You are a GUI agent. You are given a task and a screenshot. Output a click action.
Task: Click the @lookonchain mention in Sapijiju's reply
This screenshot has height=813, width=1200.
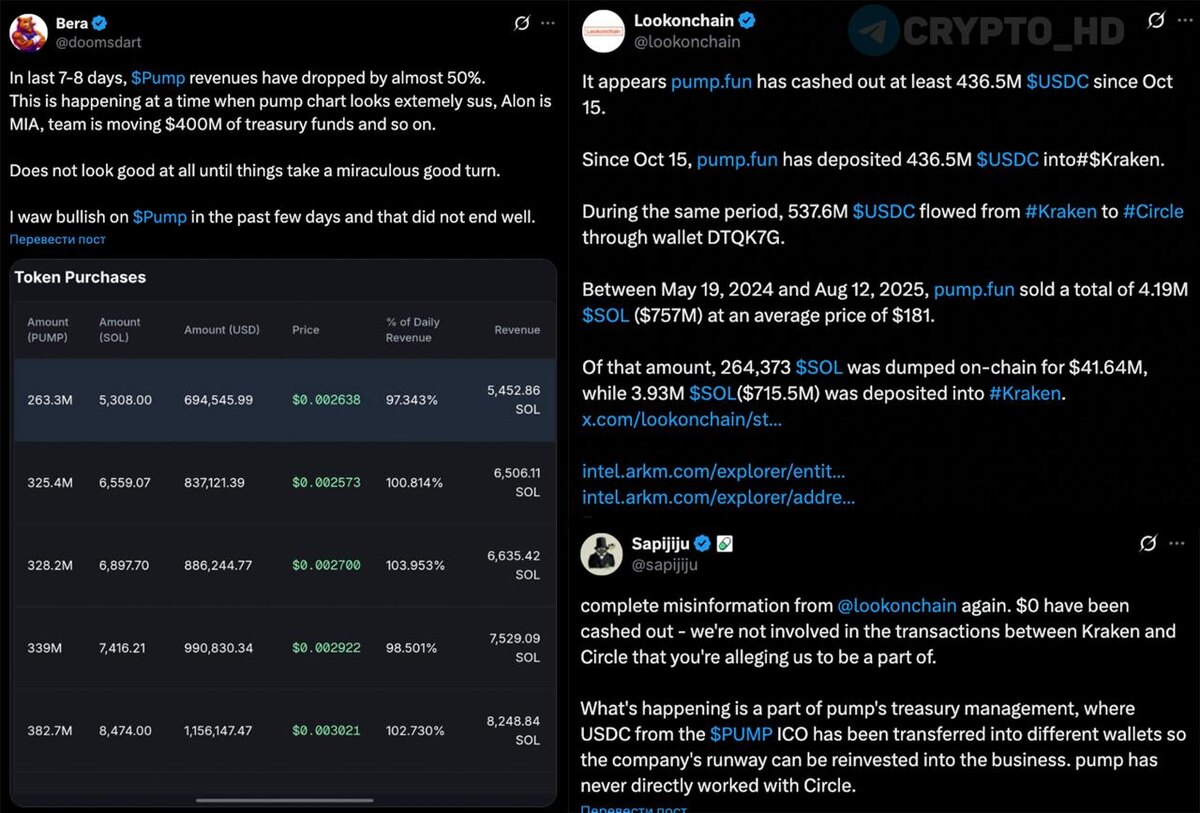(896, 605)
